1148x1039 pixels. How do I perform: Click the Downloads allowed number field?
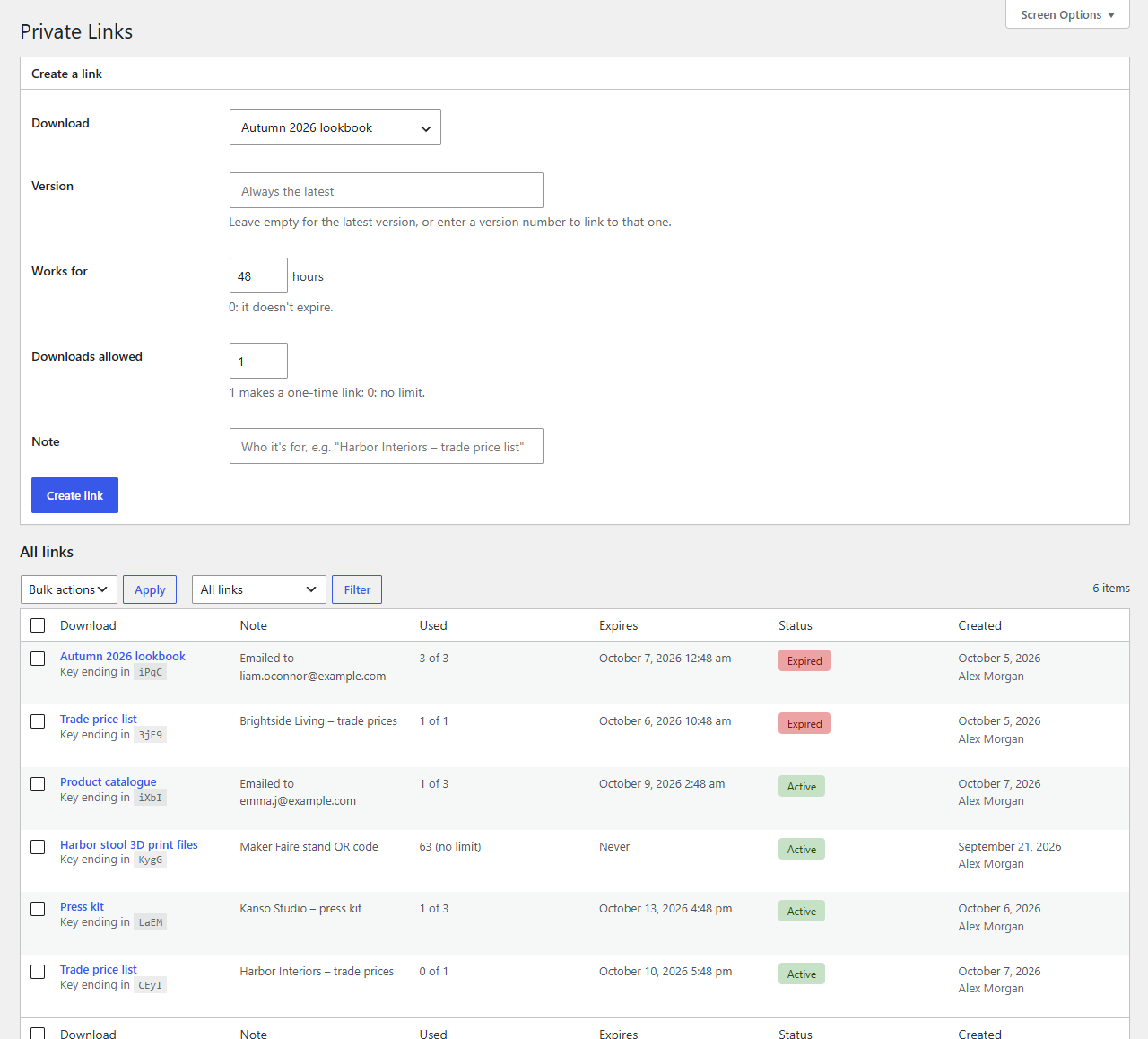[x=258, y=361]
